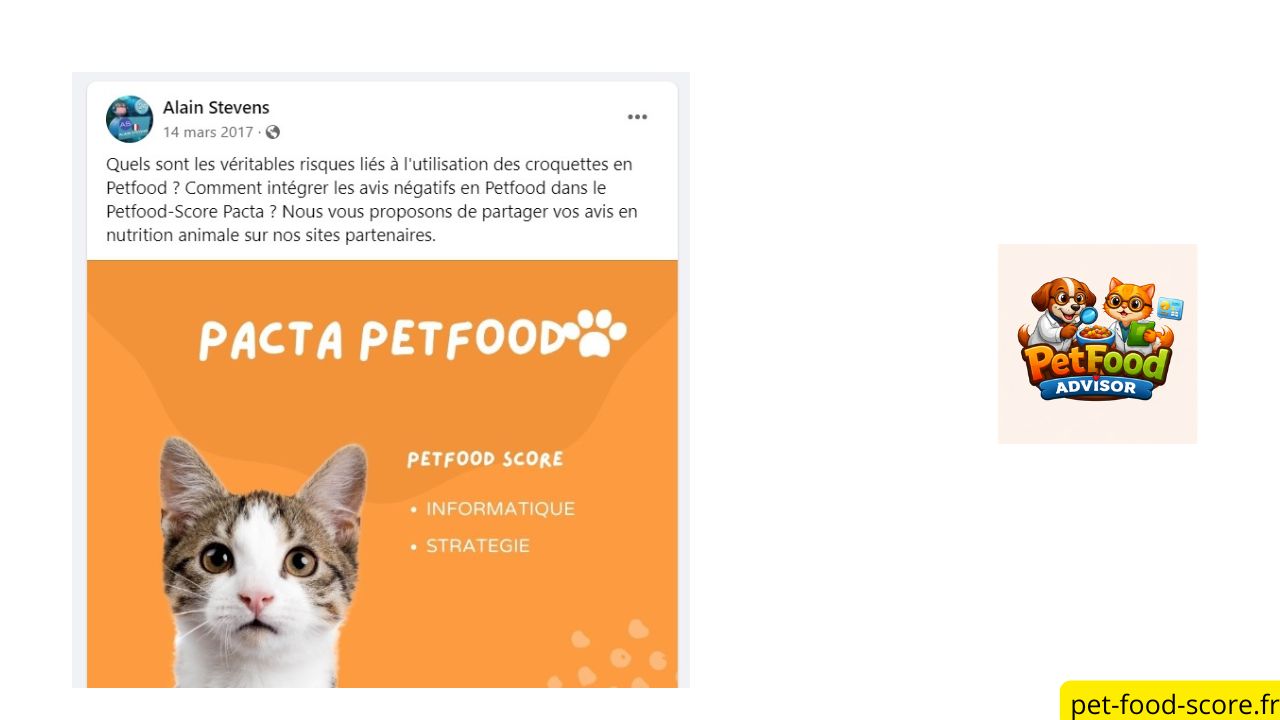Open the post options ellipsis menu
The height and width of the screenshot is (720, 1280).
pos(637,117)
